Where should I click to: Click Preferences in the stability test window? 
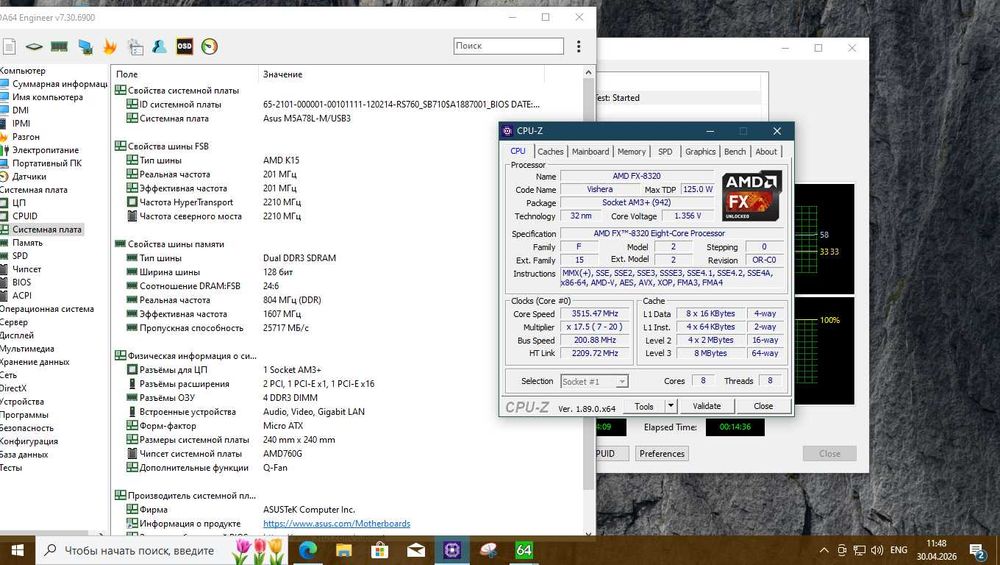662,453
